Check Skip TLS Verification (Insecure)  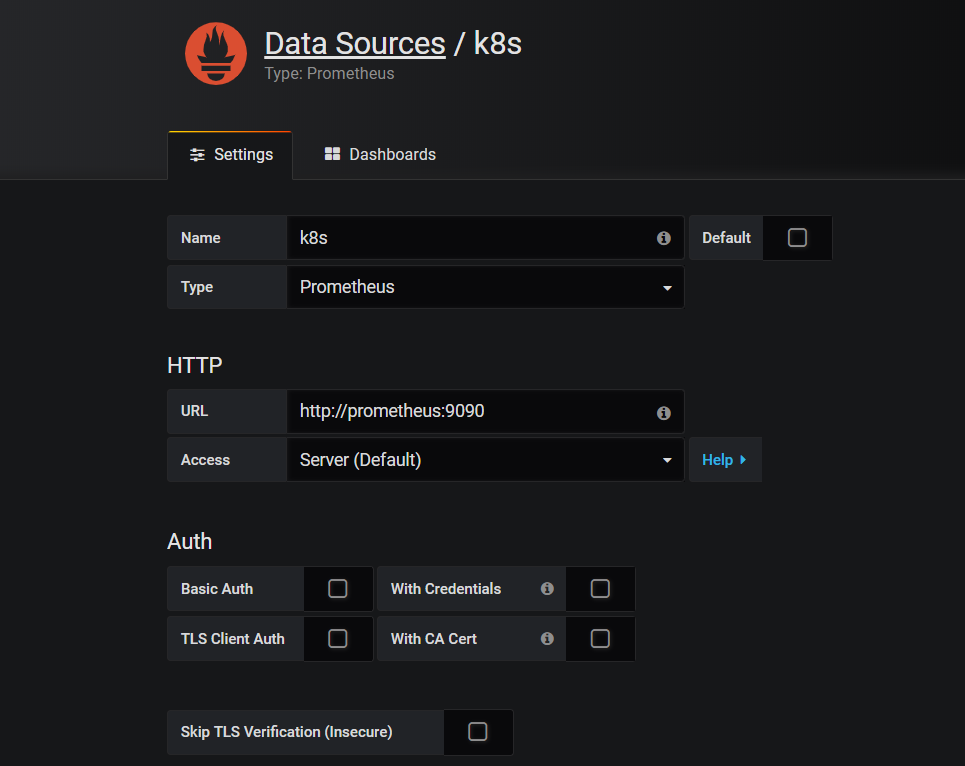pos(478,732)
